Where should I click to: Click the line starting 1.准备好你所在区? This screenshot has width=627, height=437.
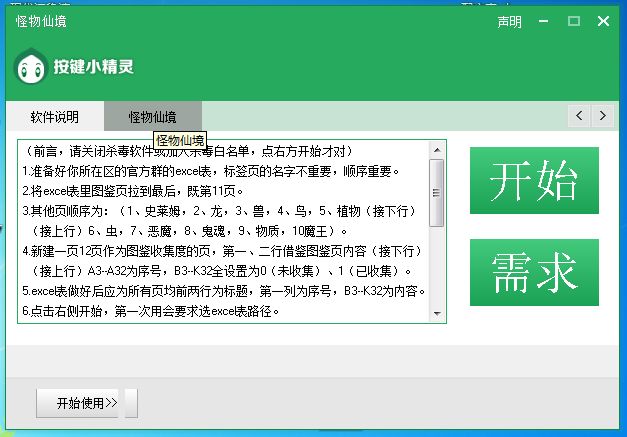click(x=211, y=172)
